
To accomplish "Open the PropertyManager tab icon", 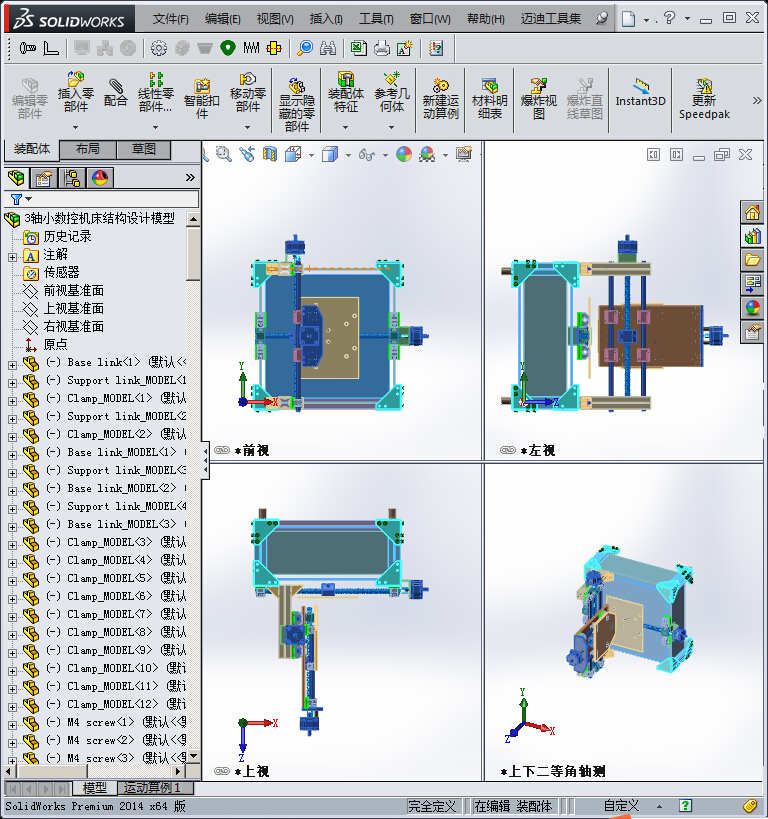I will pyautogui.click(x=44, y=178).
